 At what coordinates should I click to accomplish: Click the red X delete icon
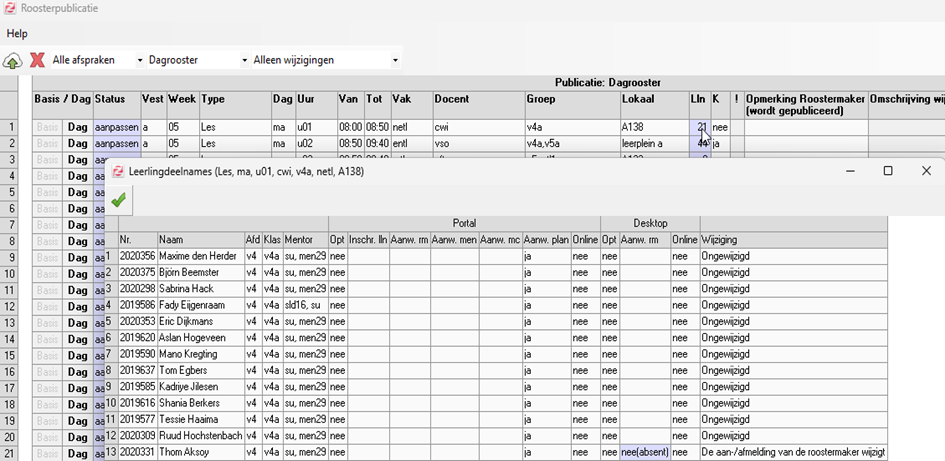click(x=37, y=60)
